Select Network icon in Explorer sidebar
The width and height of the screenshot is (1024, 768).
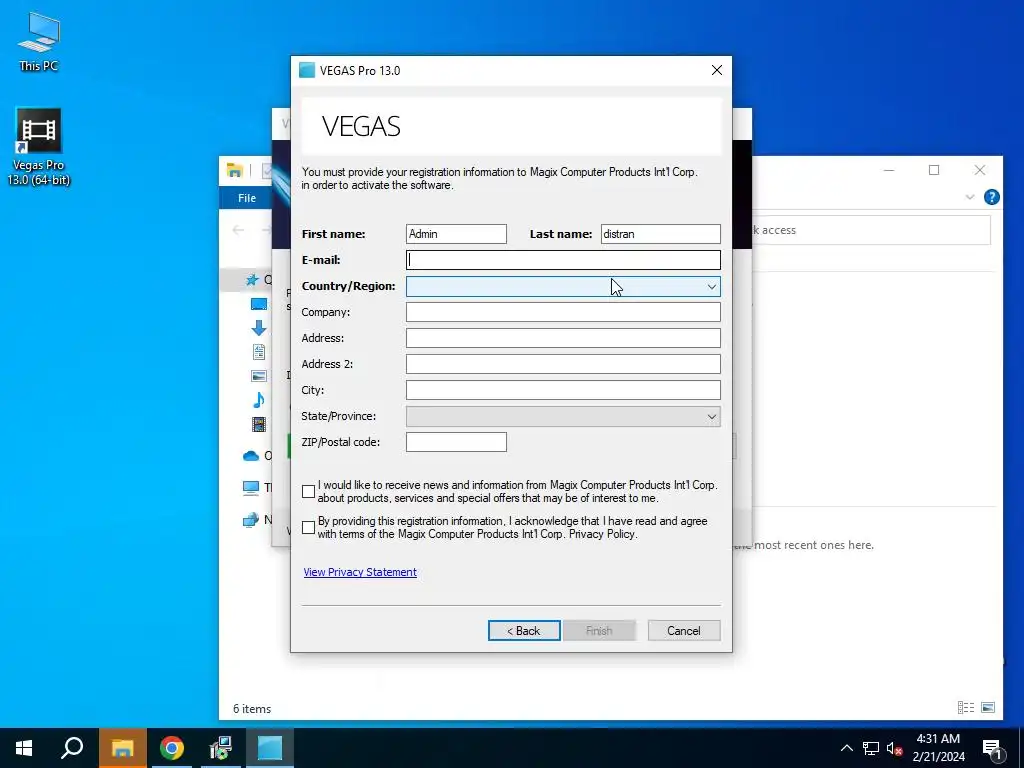tap(251, 520)
